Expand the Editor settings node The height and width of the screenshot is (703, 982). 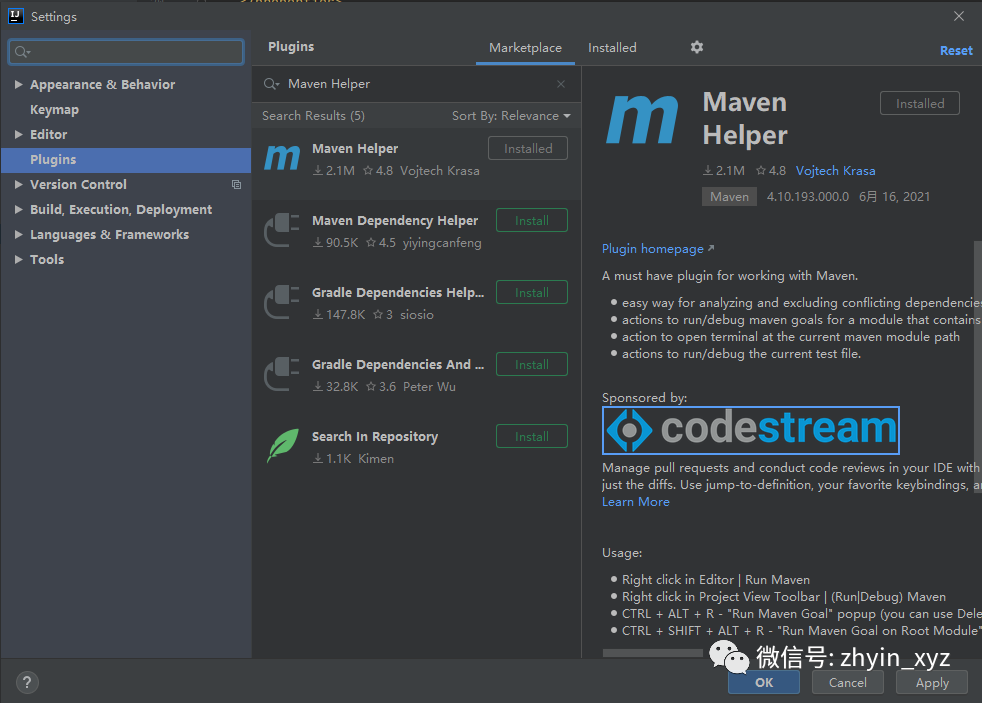point(18,135)
